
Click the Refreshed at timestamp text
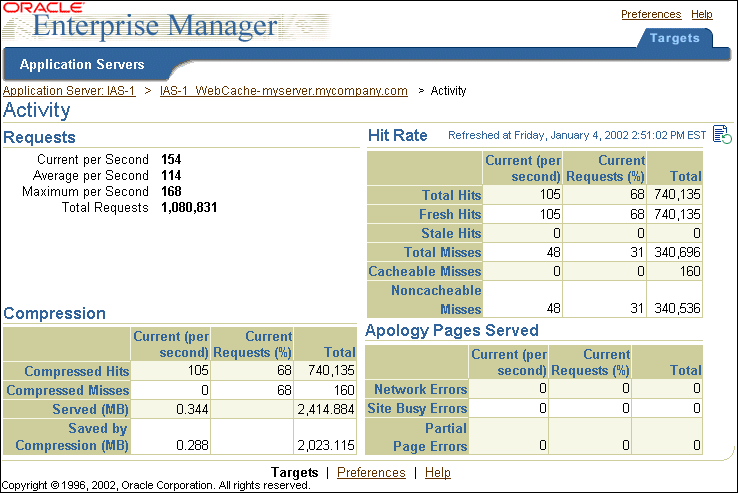tap(577, 136)
